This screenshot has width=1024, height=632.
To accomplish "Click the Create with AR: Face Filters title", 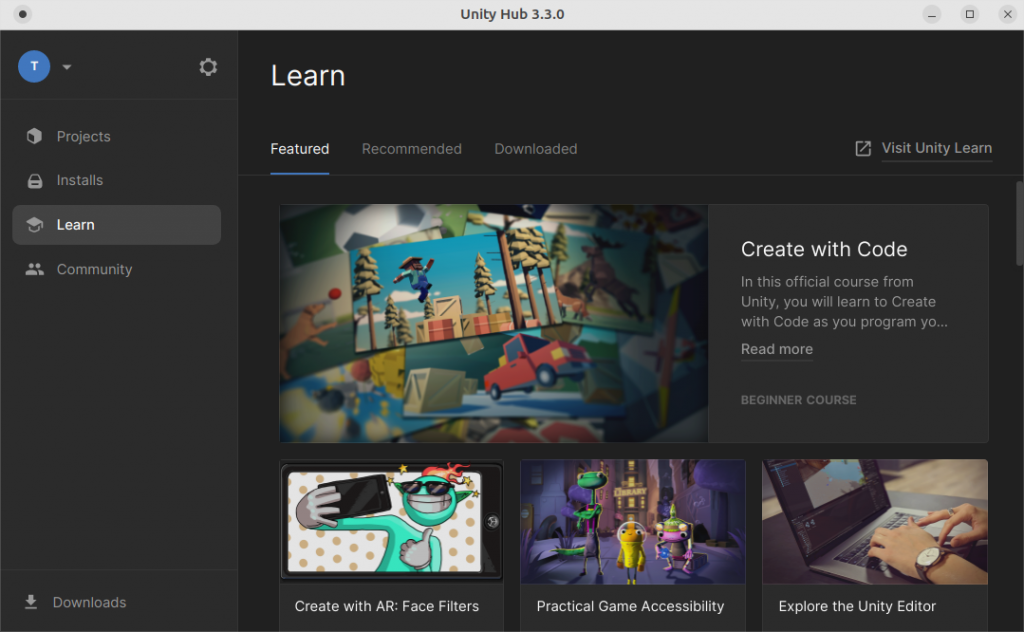I will 387,607.
